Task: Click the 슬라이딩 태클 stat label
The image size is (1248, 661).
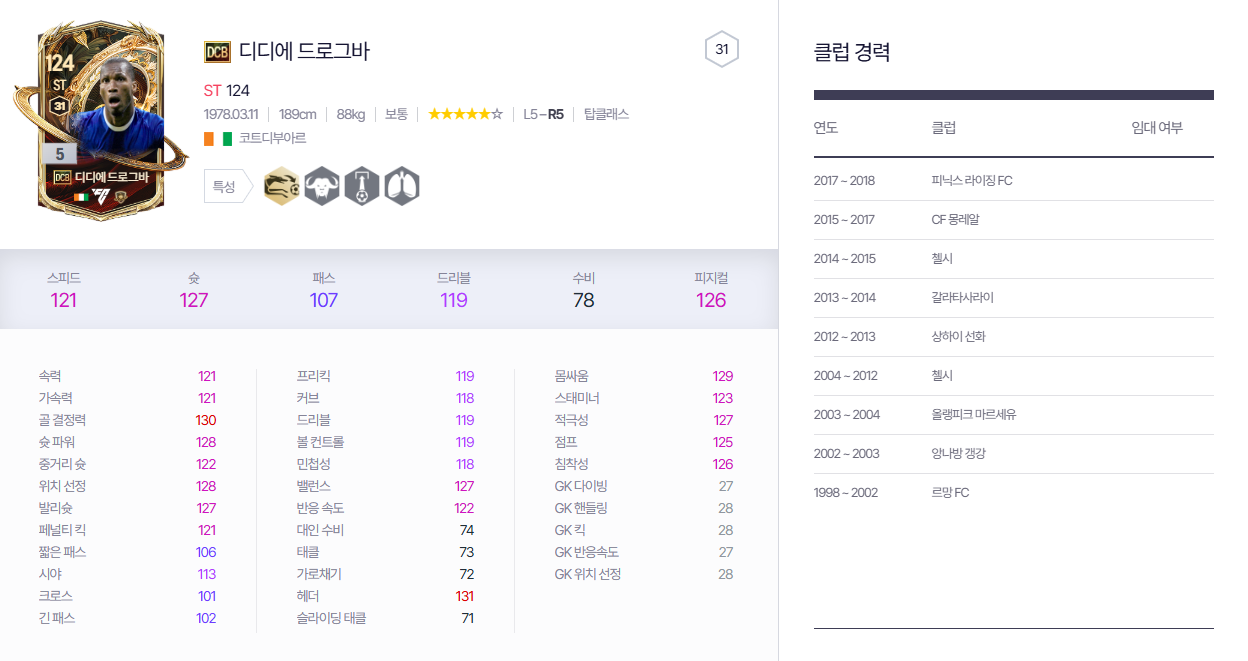Action: [x=331, y=618]
